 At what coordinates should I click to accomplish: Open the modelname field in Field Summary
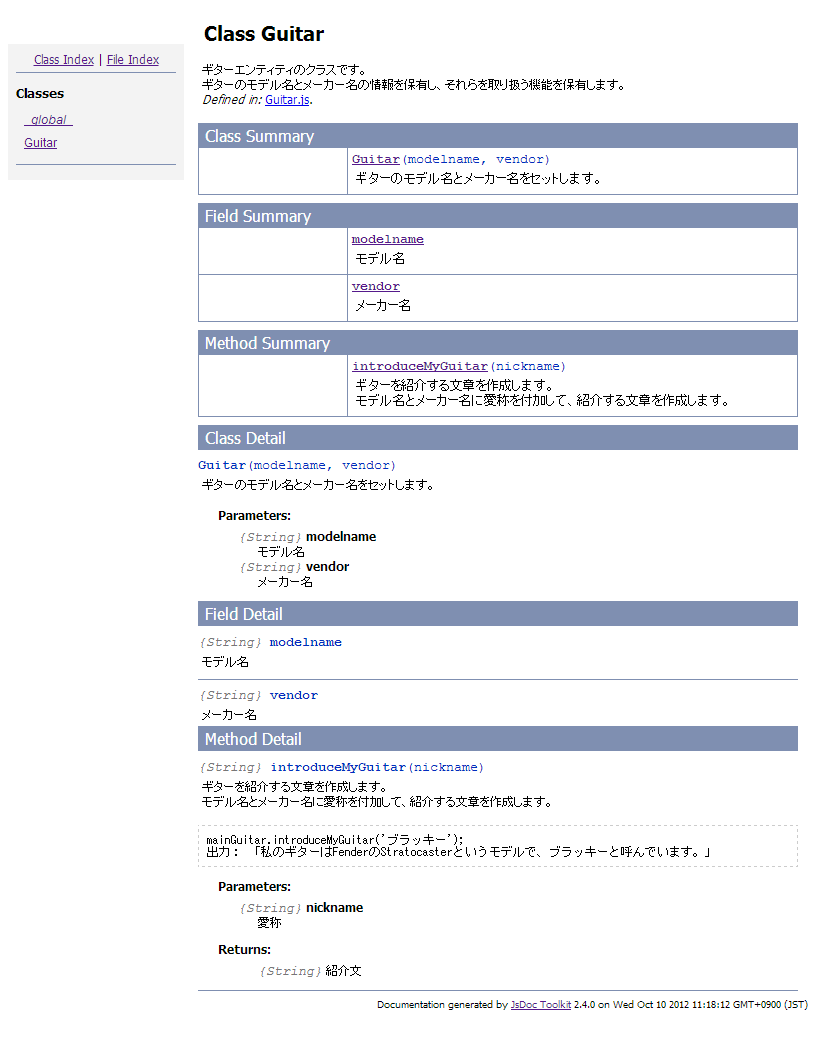388,239
